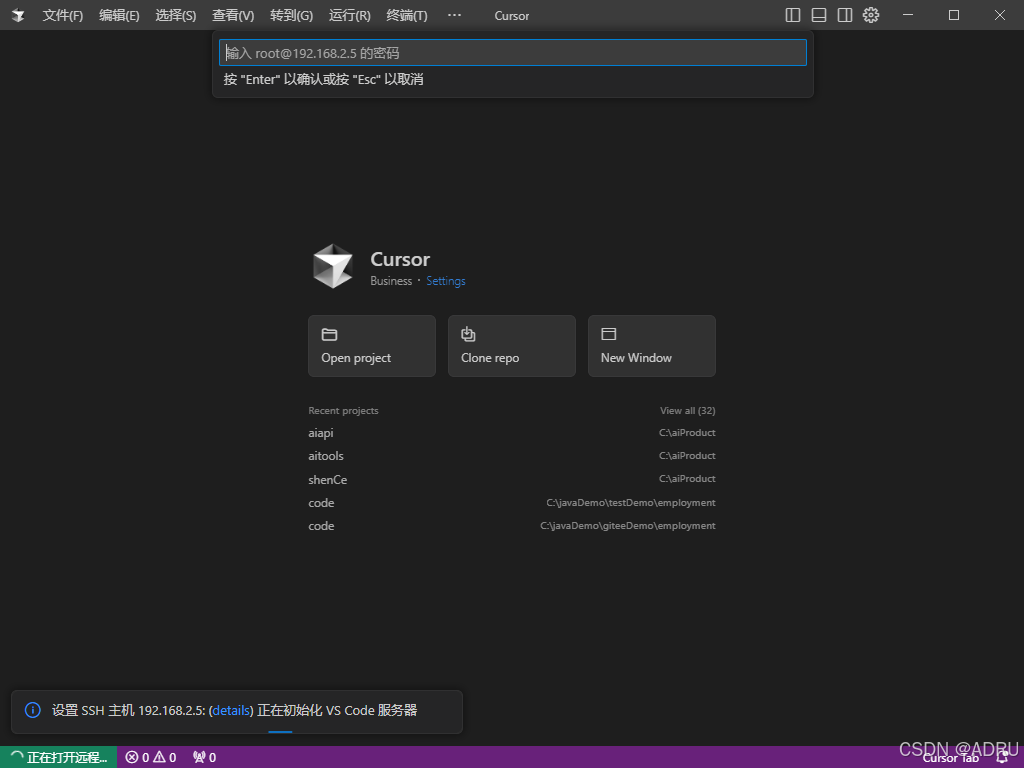The image size is (1024, 768).
Task: Open recent project aiapi
Action: coord(512,433)
